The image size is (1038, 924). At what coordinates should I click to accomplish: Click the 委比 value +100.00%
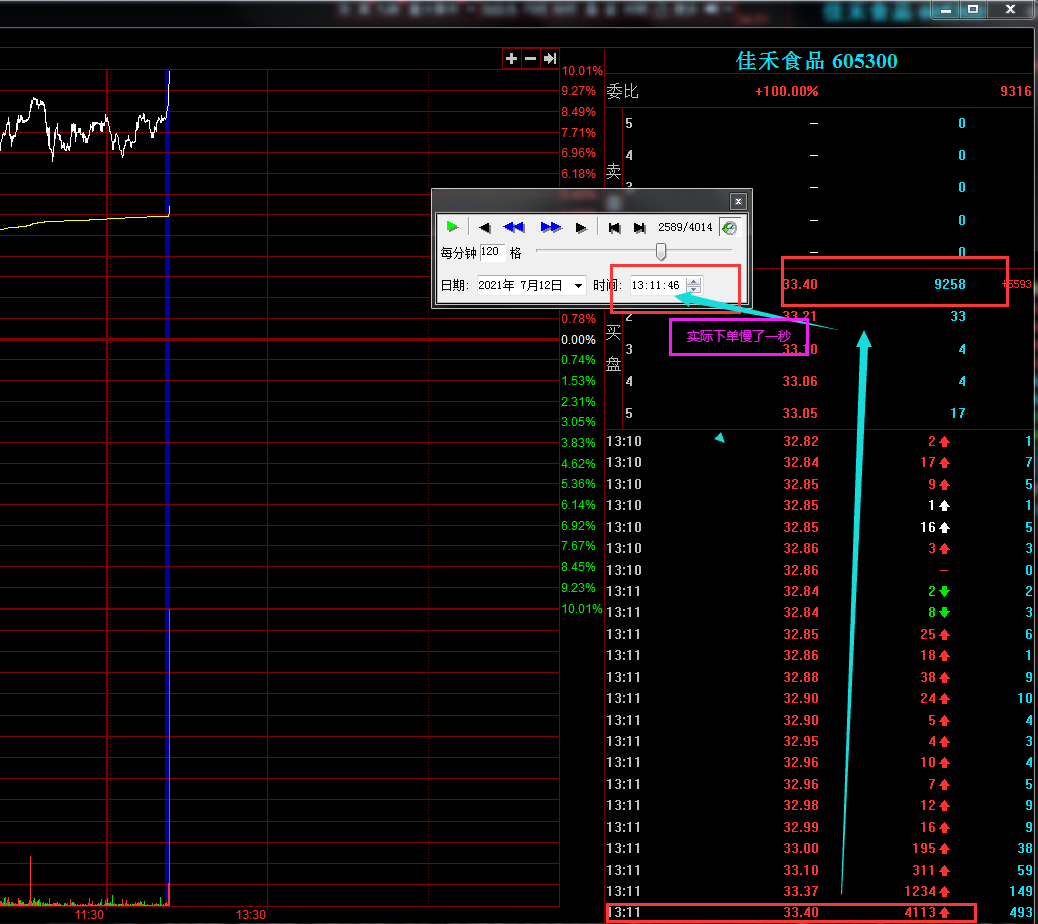pyautogui.click(x=786, y=91)
